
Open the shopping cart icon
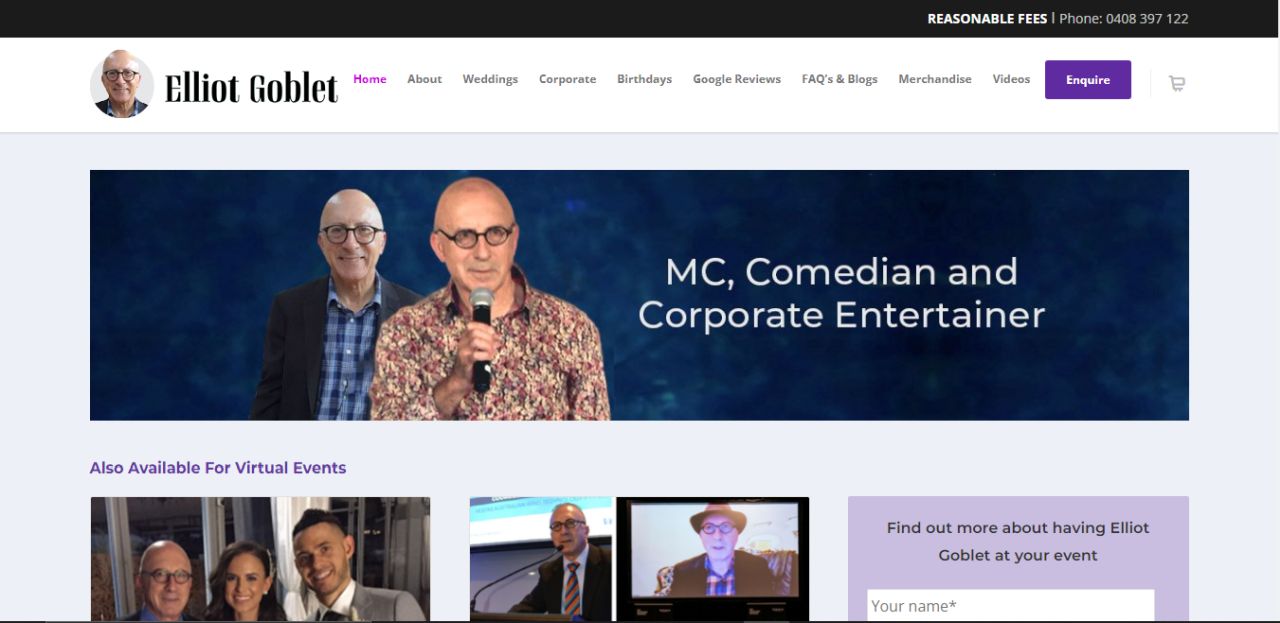coord(1177,84)
